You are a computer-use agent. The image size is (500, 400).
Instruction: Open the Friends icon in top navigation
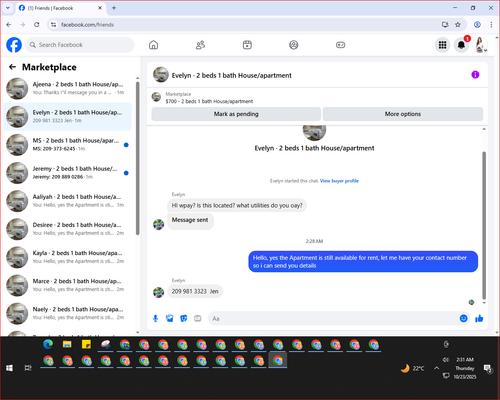coord(200,45)
